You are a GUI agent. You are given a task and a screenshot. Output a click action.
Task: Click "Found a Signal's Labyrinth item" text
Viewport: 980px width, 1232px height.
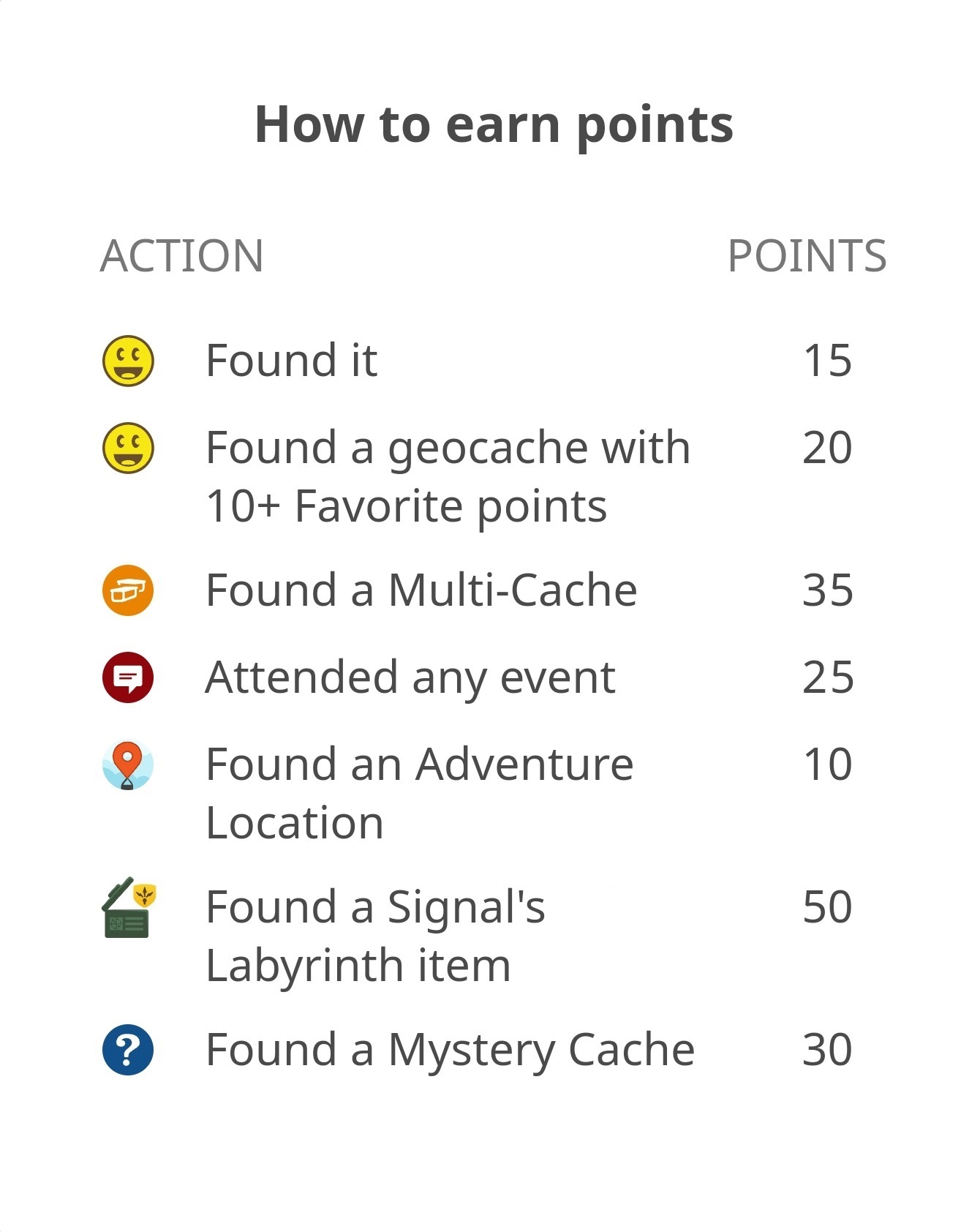375,936
